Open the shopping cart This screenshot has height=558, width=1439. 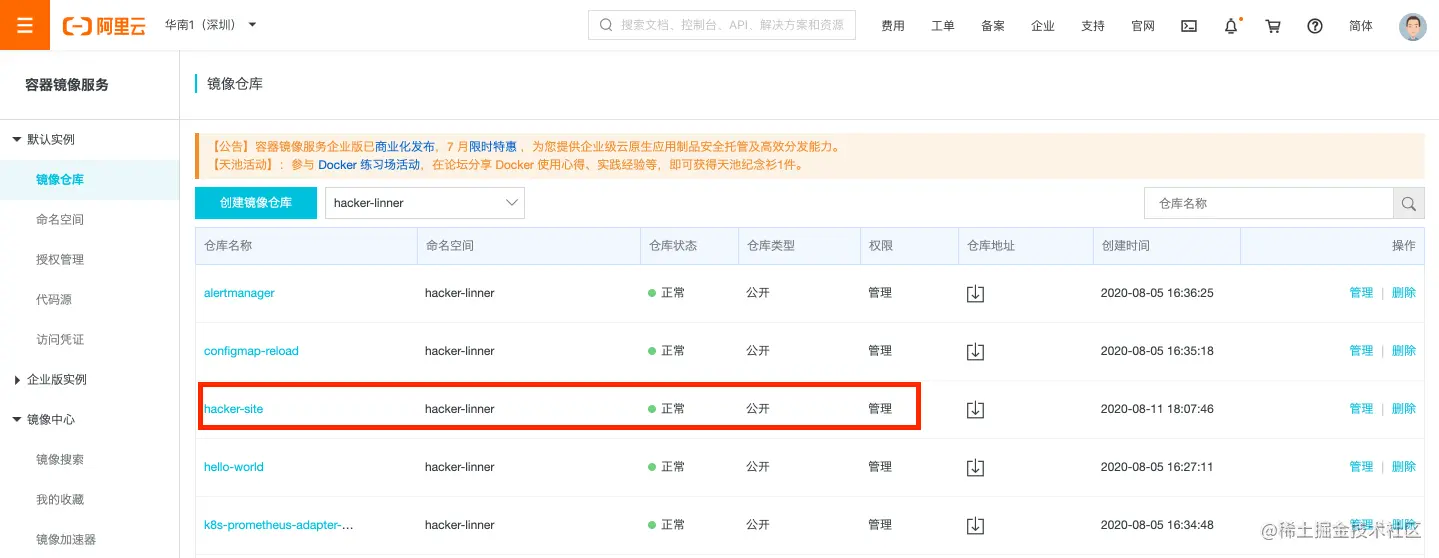click(1273, 26)
